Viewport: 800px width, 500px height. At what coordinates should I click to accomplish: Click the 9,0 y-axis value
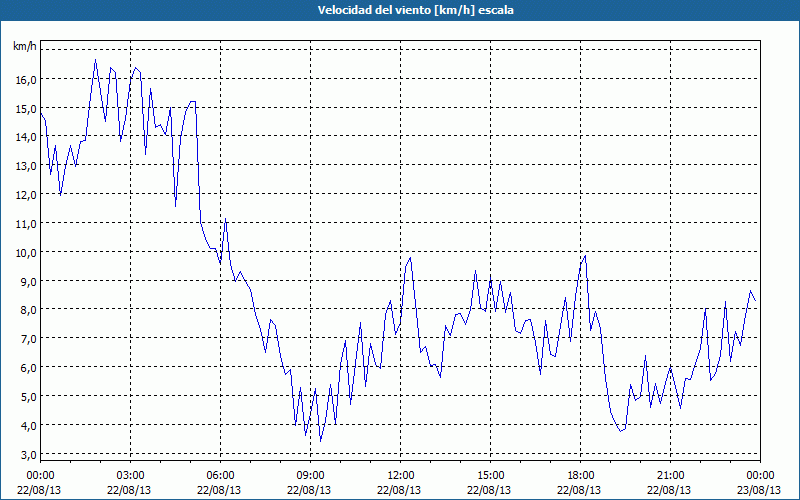[x=28, y=281]
